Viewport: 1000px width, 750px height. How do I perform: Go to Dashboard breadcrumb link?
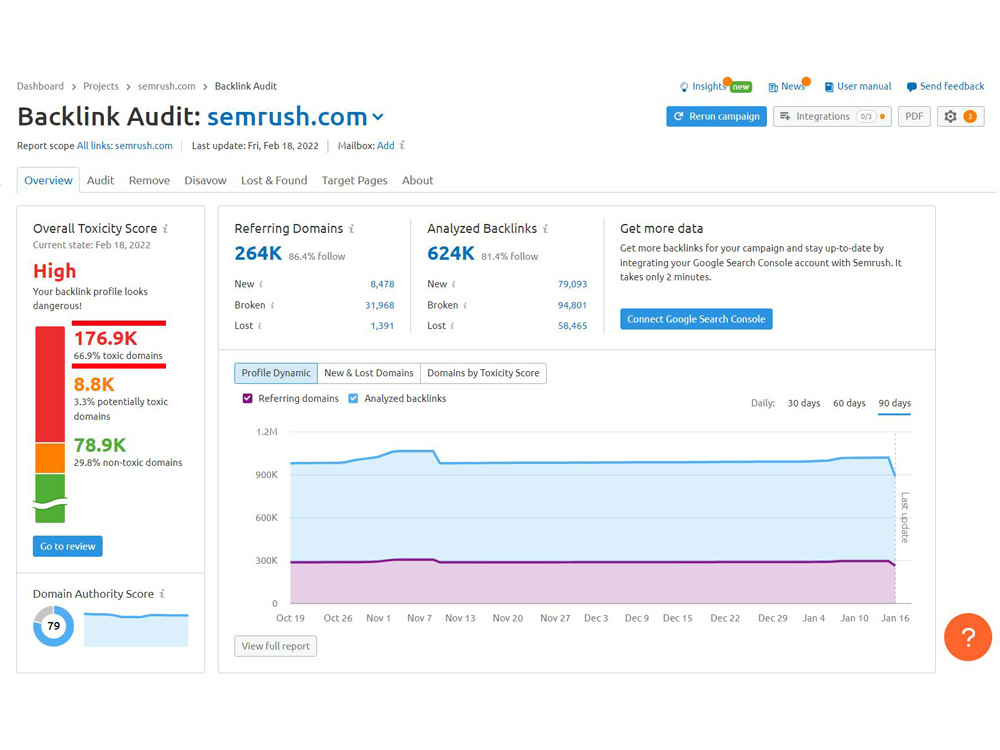tap(40, 86)
